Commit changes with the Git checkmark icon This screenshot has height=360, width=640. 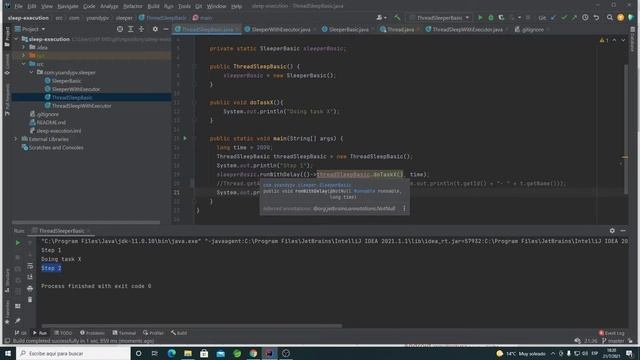coord(564,18)
